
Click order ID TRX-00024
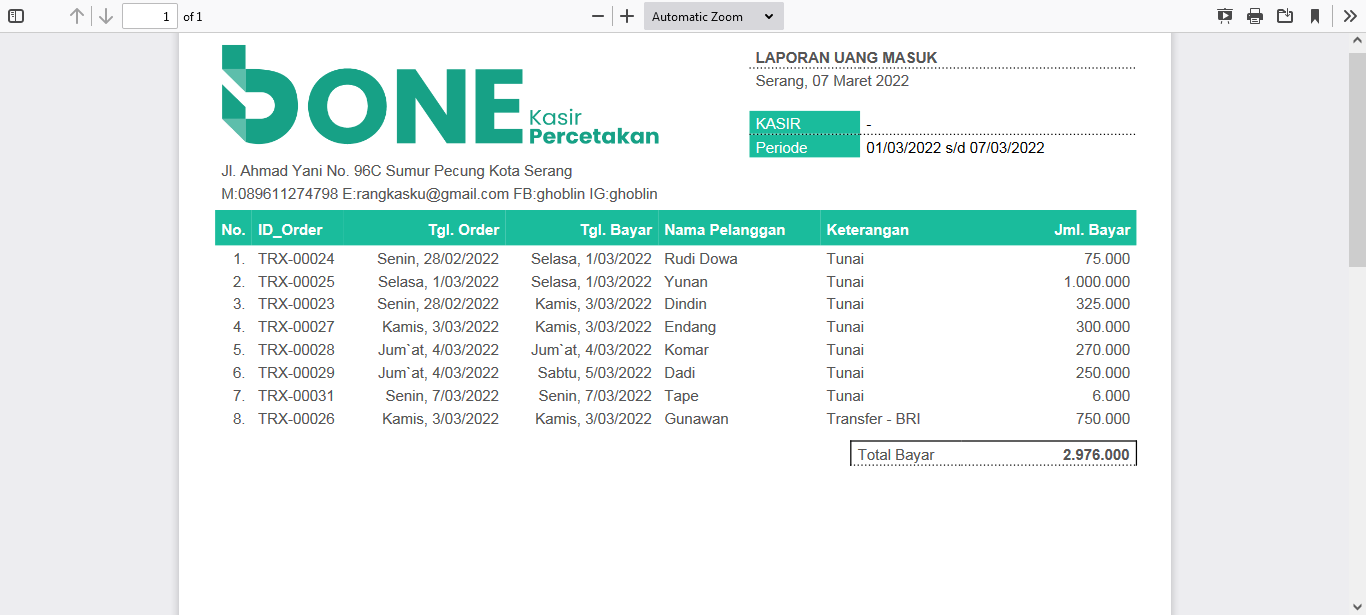point(296,259)
